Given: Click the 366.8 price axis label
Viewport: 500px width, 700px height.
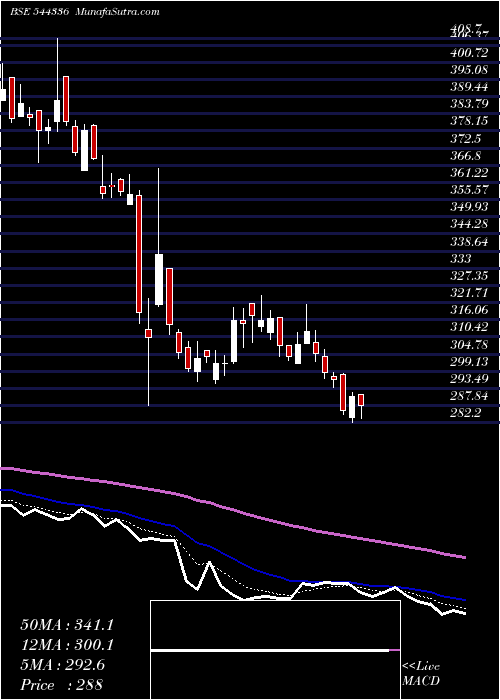Looking at the screenshot, I should [465, 156].
